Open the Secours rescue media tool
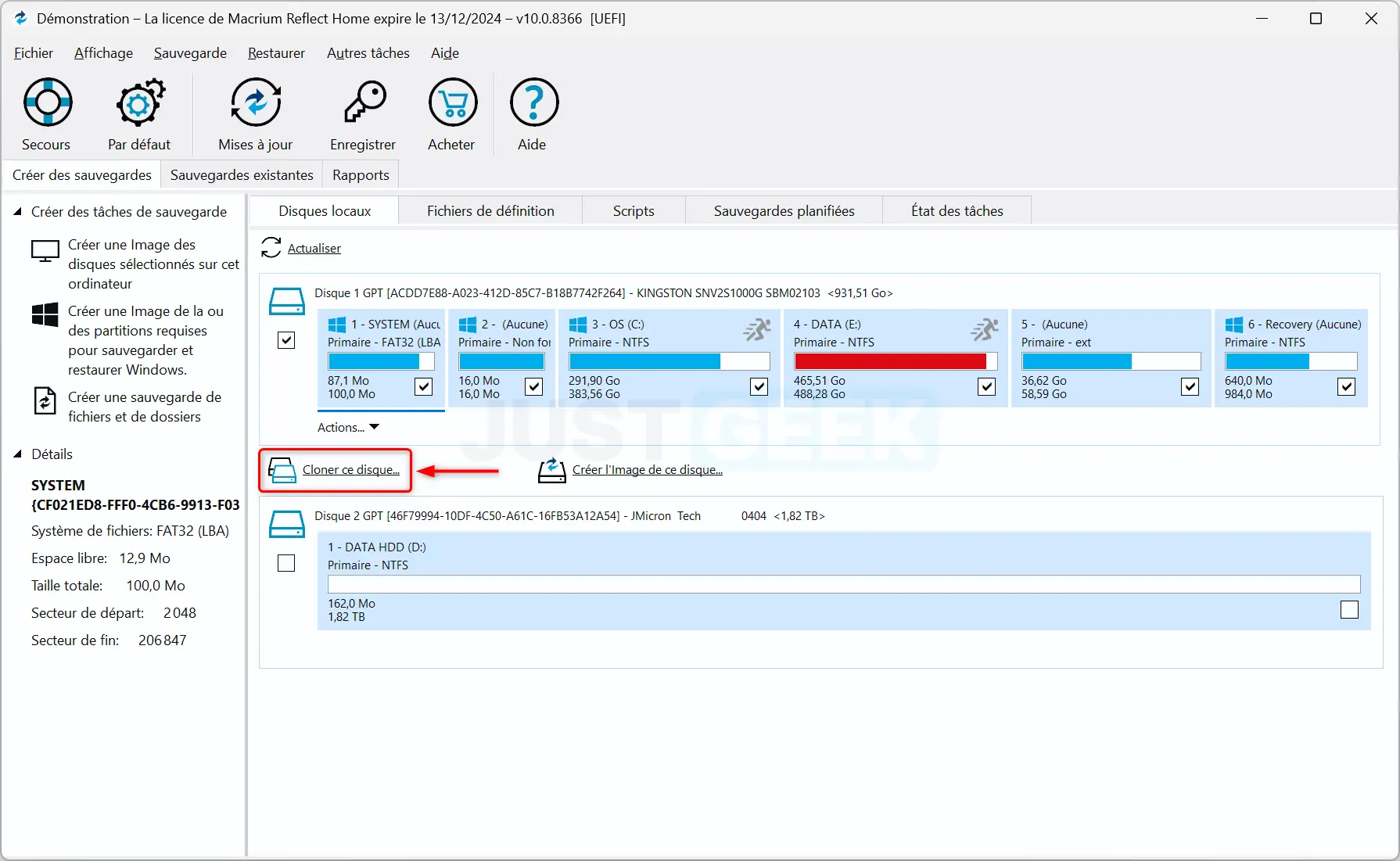 [x=47, y=102]
